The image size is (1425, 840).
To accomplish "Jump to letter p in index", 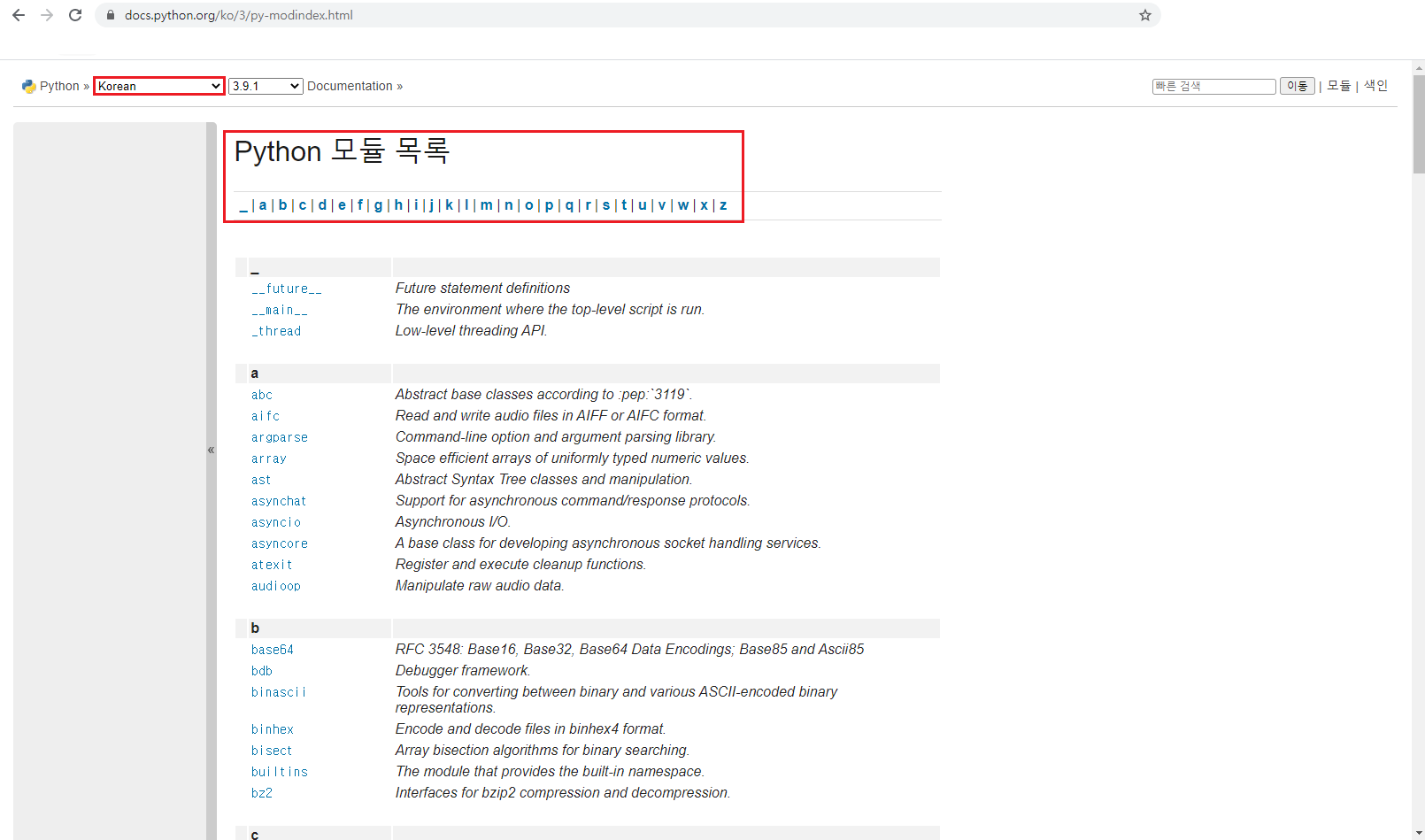I will (x=549, y=205).
